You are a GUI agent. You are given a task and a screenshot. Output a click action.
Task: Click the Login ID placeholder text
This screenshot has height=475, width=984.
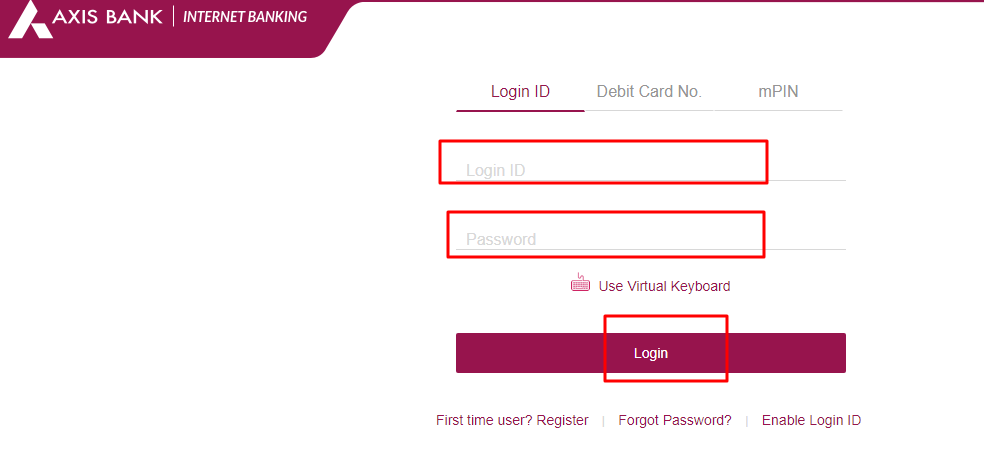[495, 170]
